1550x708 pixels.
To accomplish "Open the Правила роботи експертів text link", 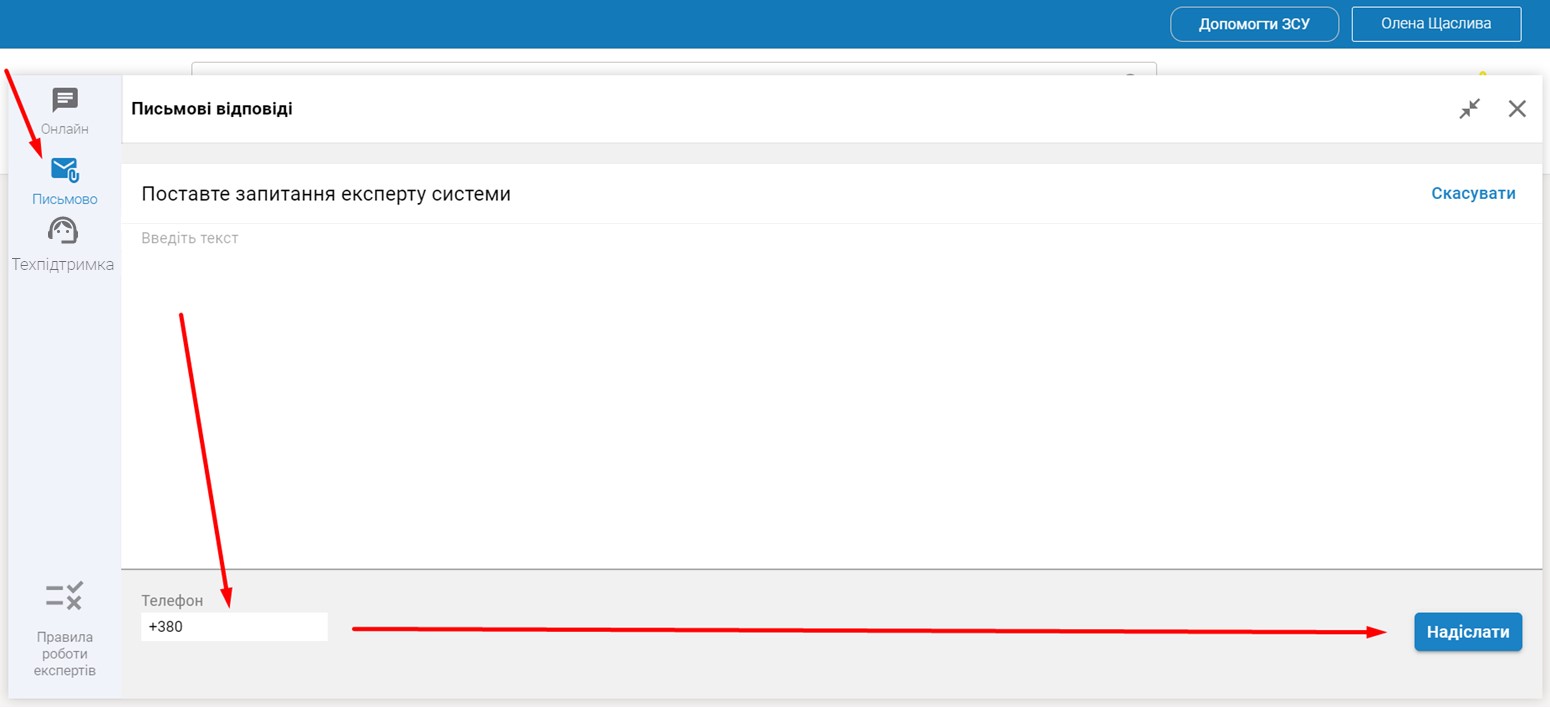I will click(x=65, y=653).
